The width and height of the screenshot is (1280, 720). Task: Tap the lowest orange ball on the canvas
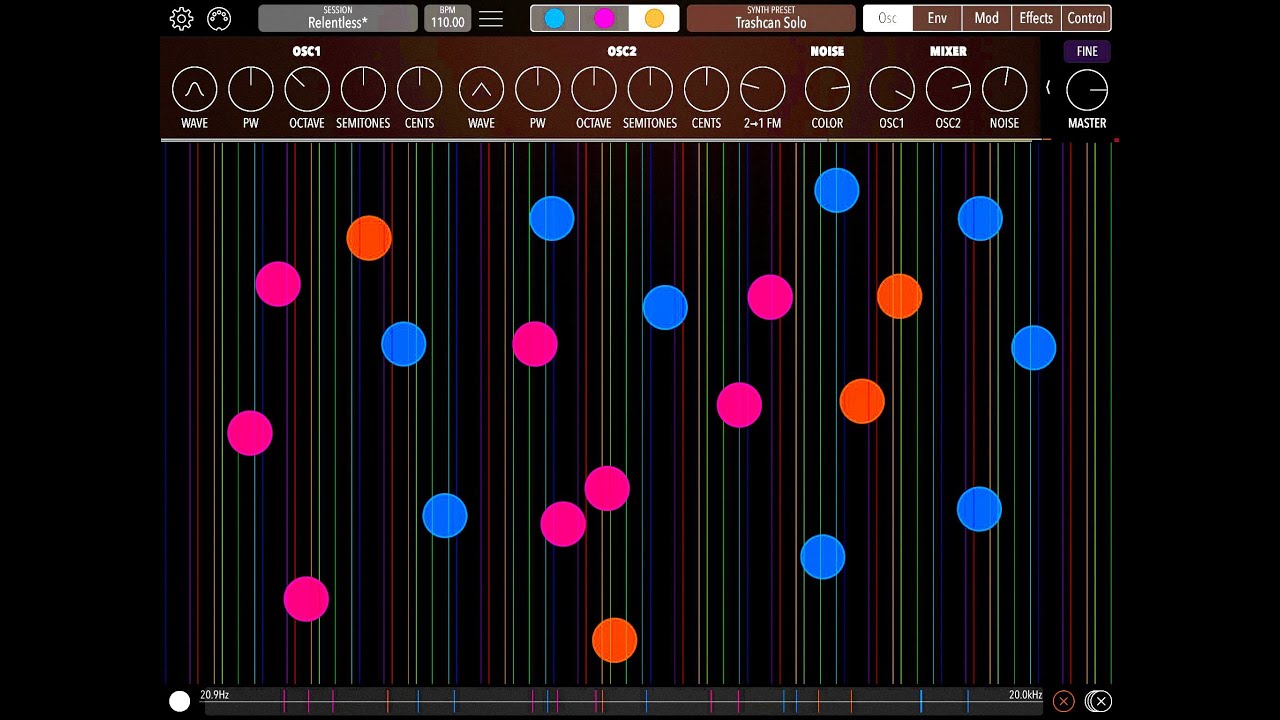click(614, 640)
